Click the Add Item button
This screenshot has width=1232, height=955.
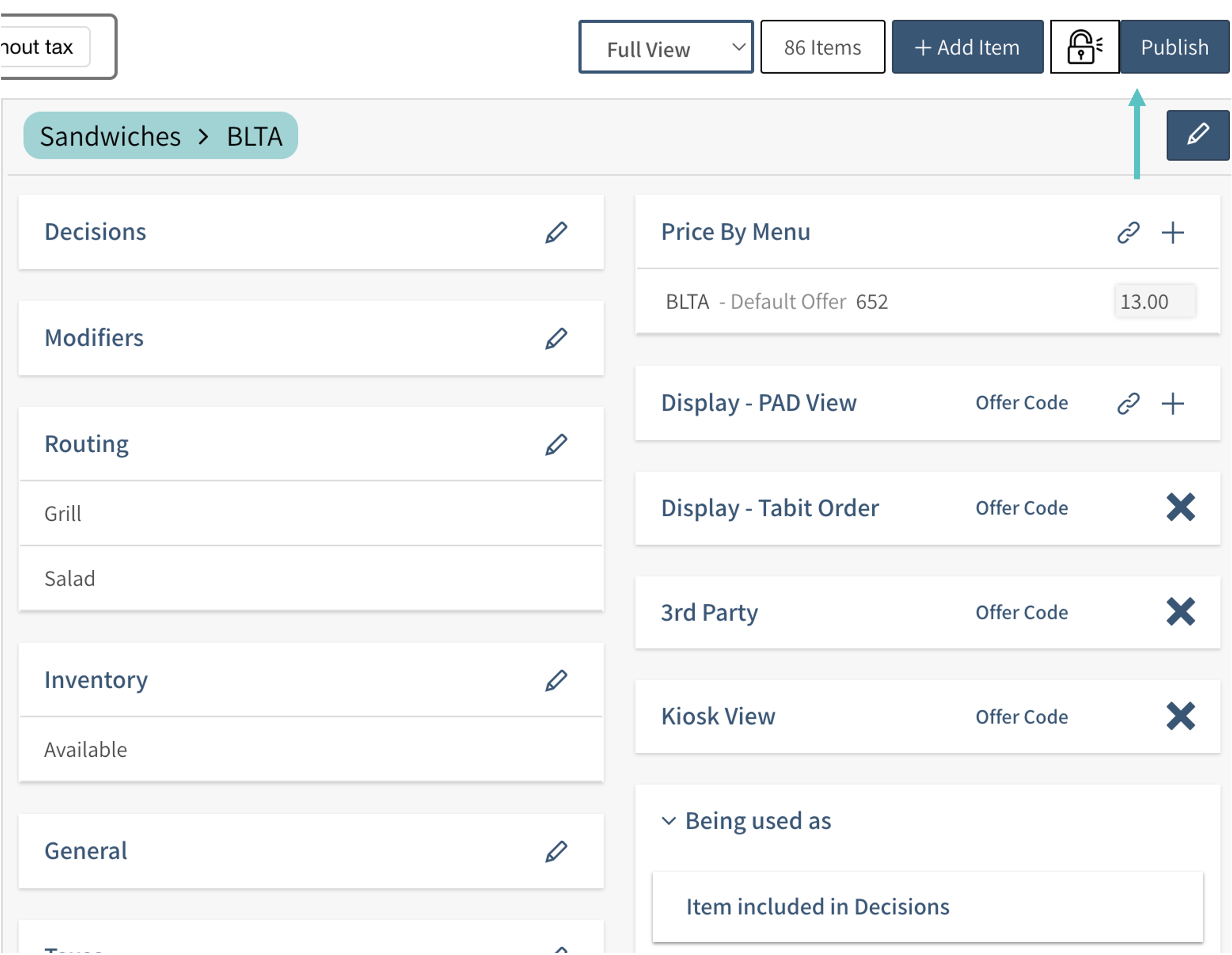coord(967,47)
